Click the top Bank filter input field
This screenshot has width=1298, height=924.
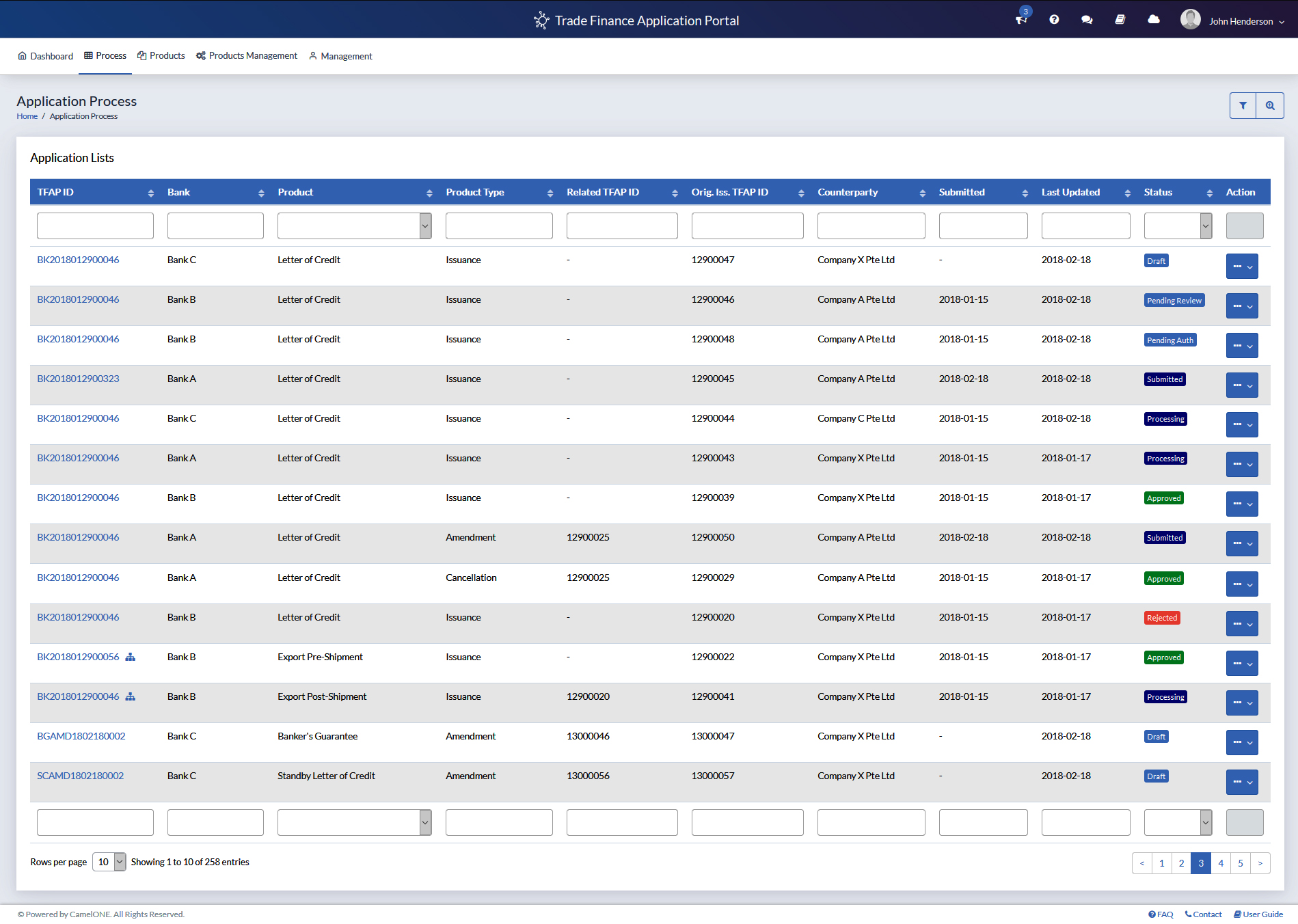pyautogui.click(x=215, y=226)
